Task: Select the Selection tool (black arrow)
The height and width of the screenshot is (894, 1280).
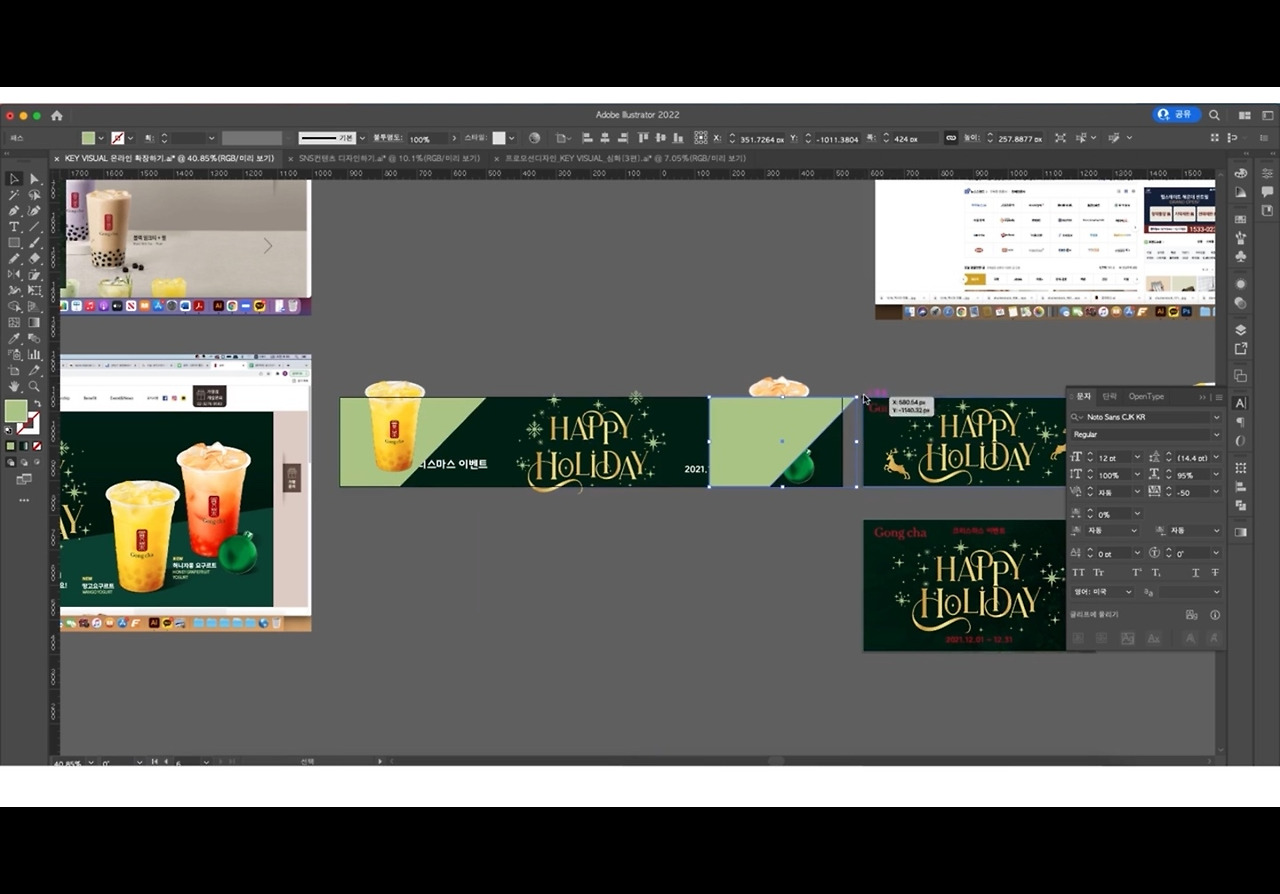Action: pos(14,179)
